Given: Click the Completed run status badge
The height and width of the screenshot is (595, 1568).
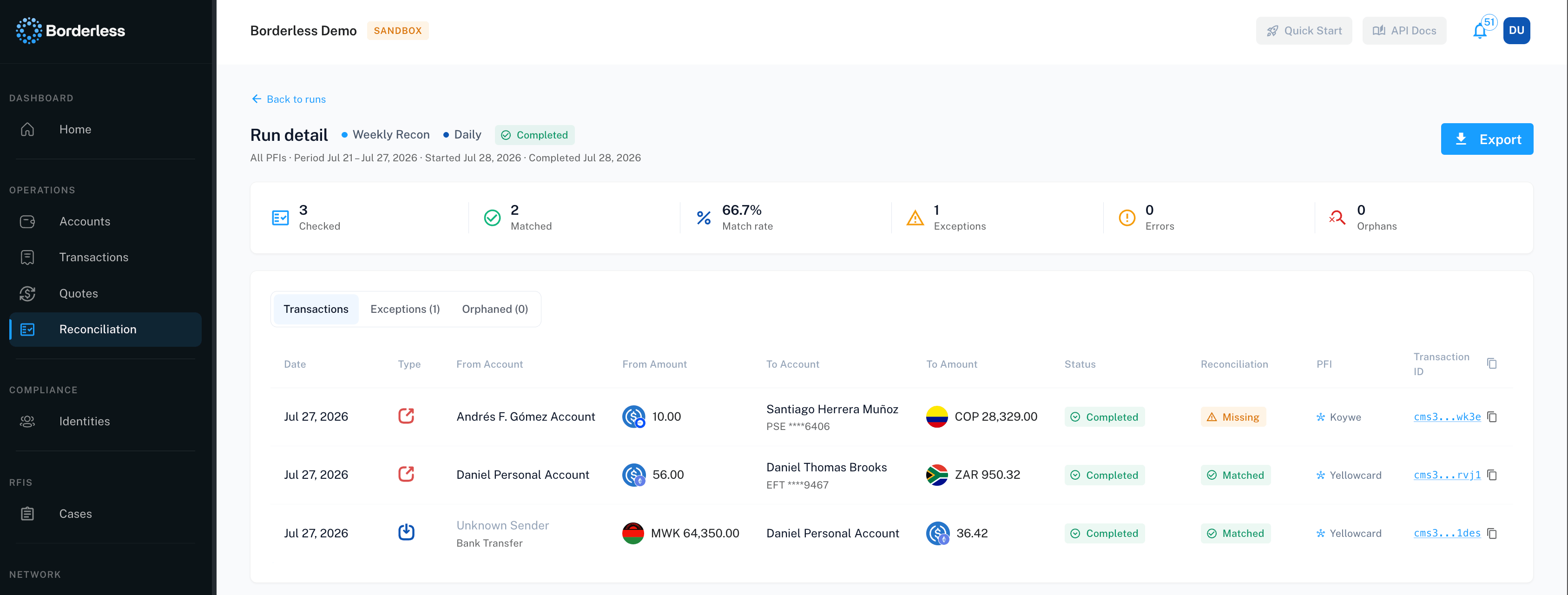Looking at the screenshot, I should [534, 135].
